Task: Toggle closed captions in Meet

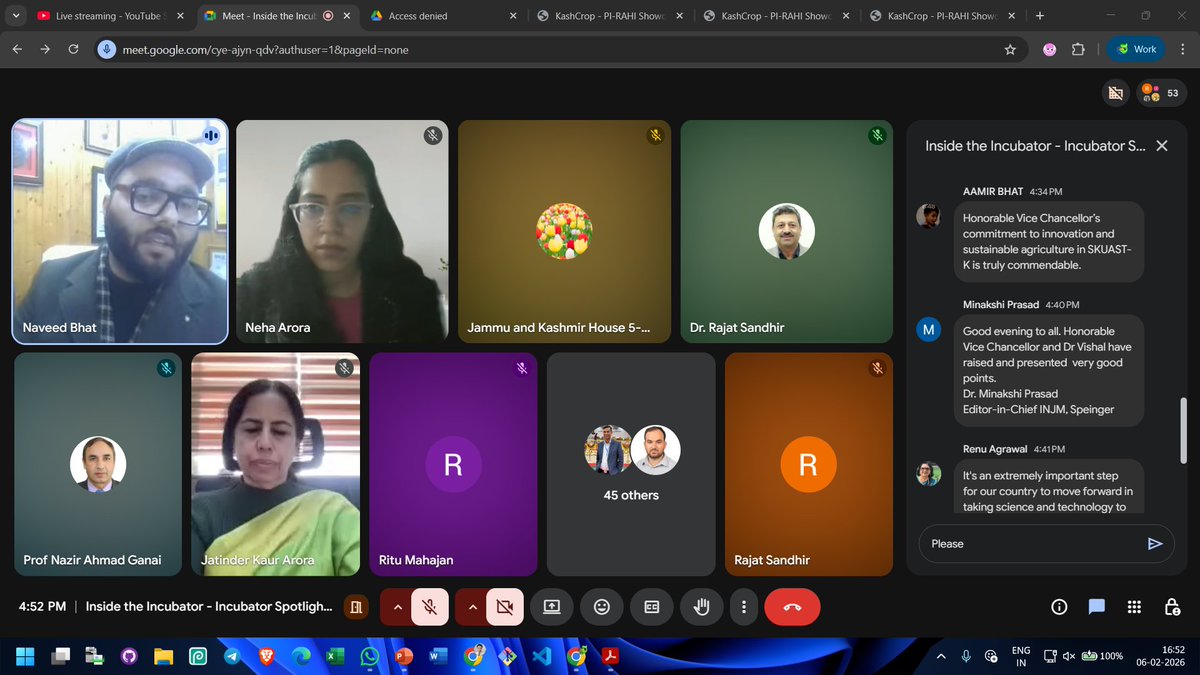Action: (651, 607)
